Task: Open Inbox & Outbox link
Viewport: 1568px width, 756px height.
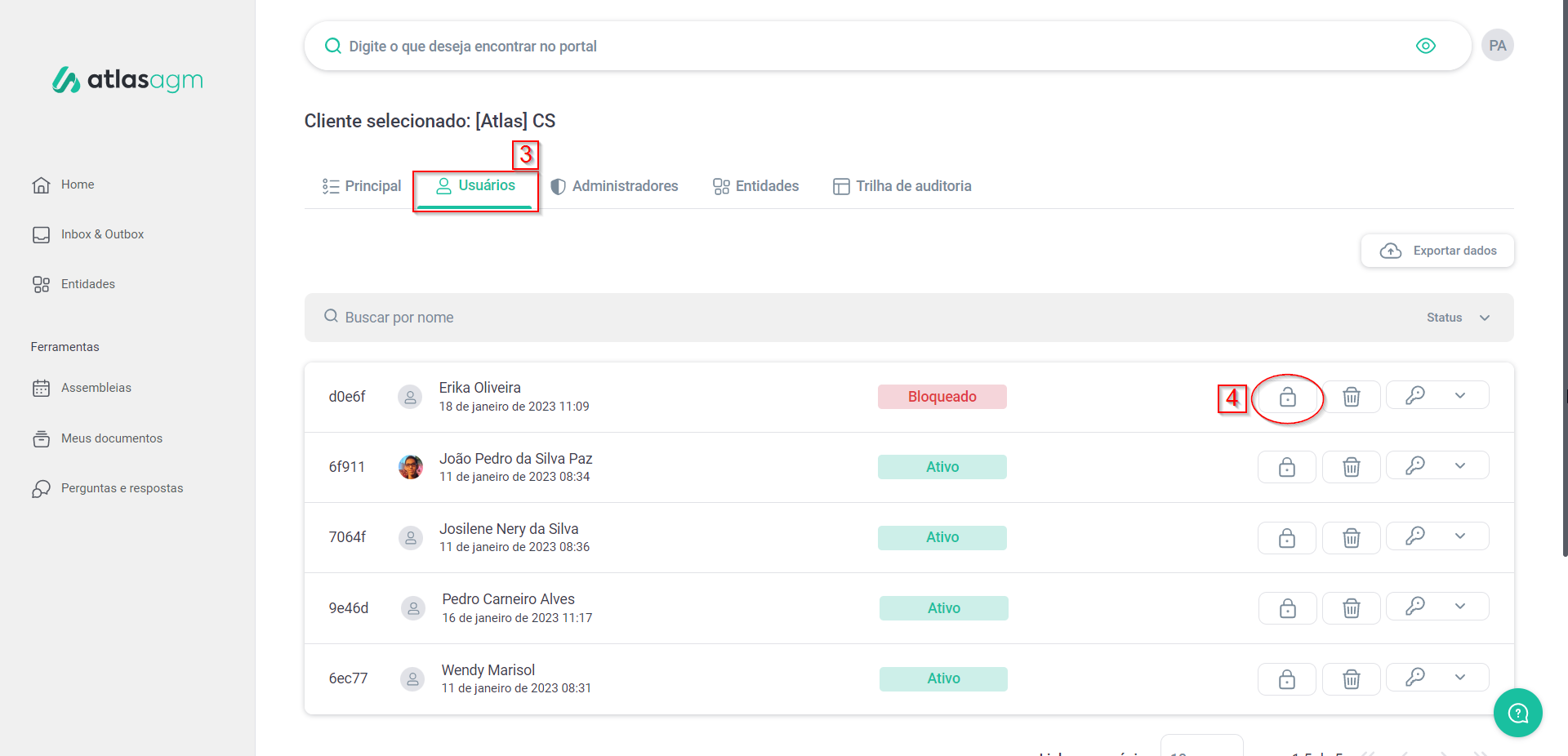Action: [102, 234]
